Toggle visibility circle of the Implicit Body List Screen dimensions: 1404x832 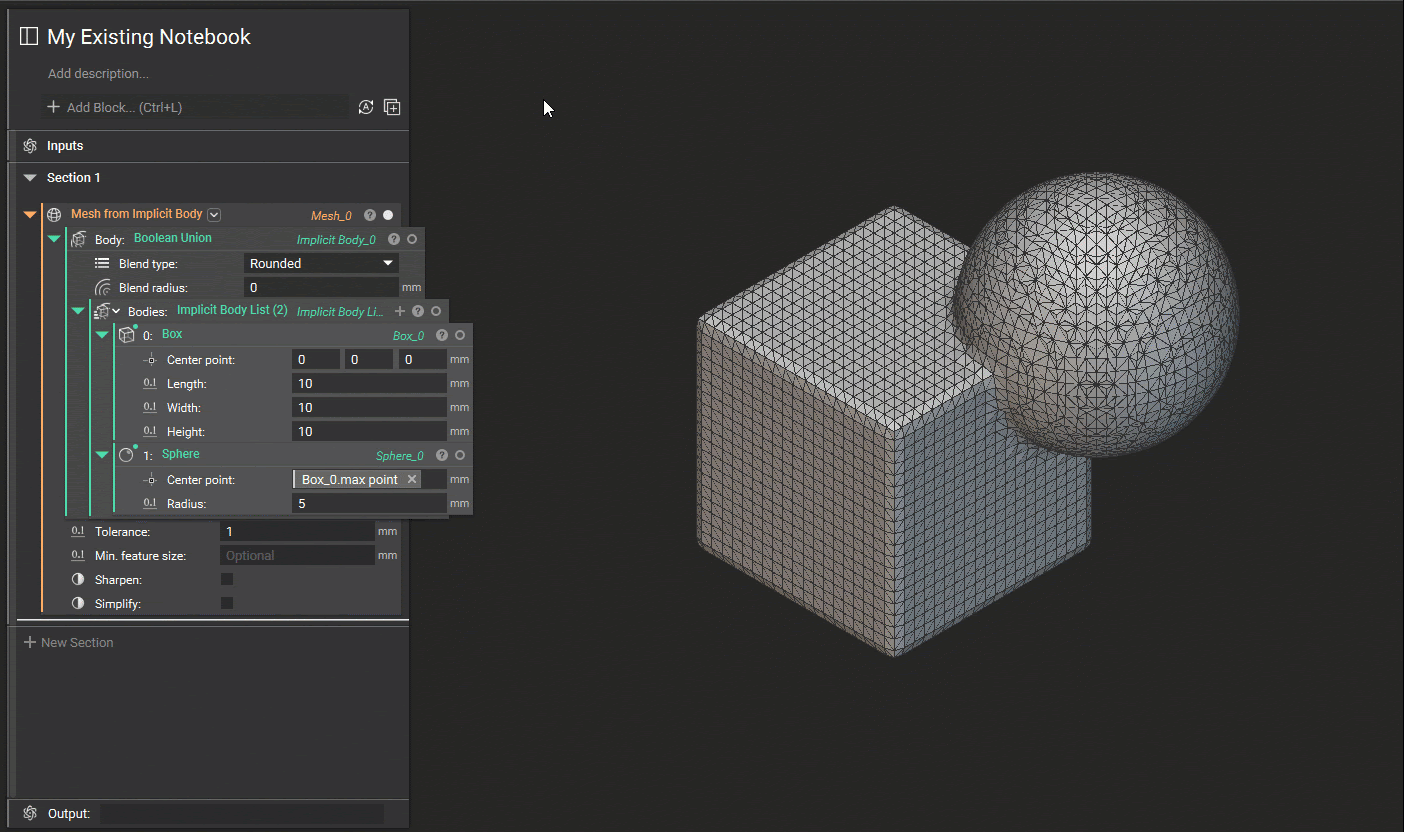coord(436,311)
